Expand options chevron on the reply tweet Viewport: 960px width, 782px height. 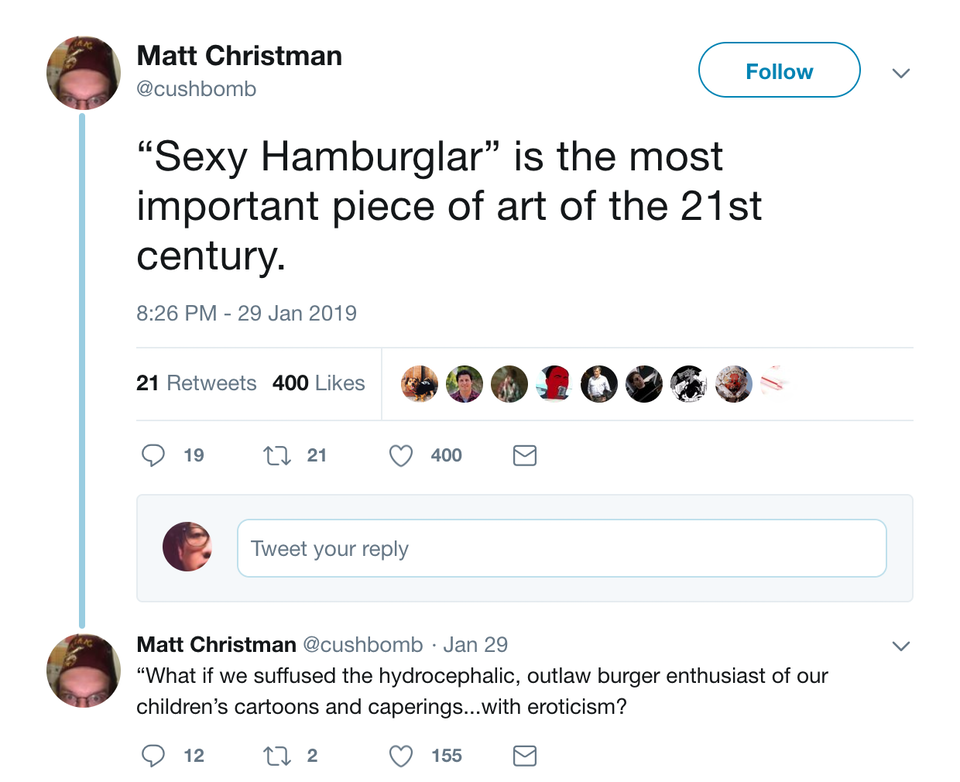tap(901, 646)
